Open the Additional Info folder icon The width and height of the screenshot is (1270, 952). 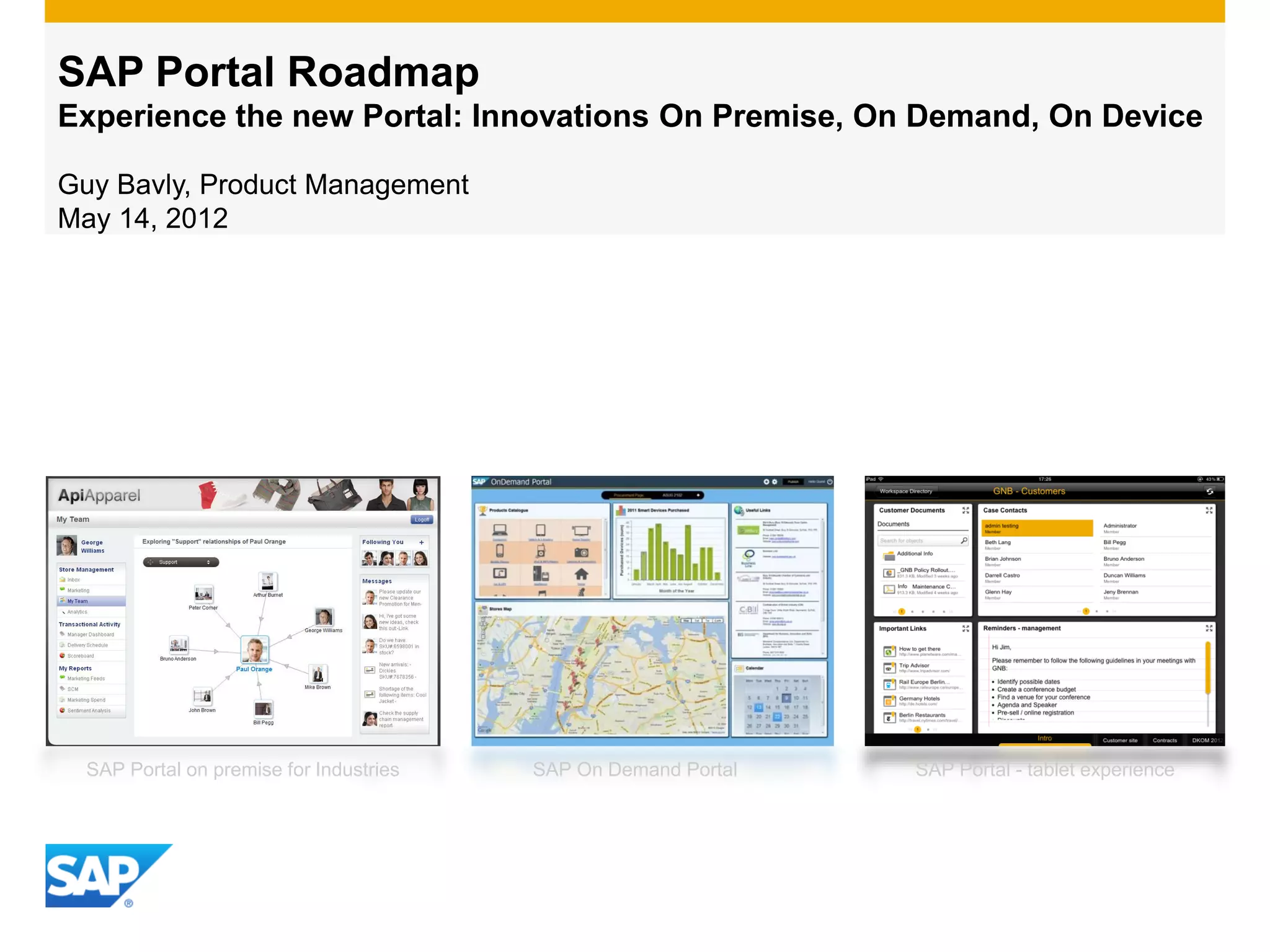tap(888, 555)
